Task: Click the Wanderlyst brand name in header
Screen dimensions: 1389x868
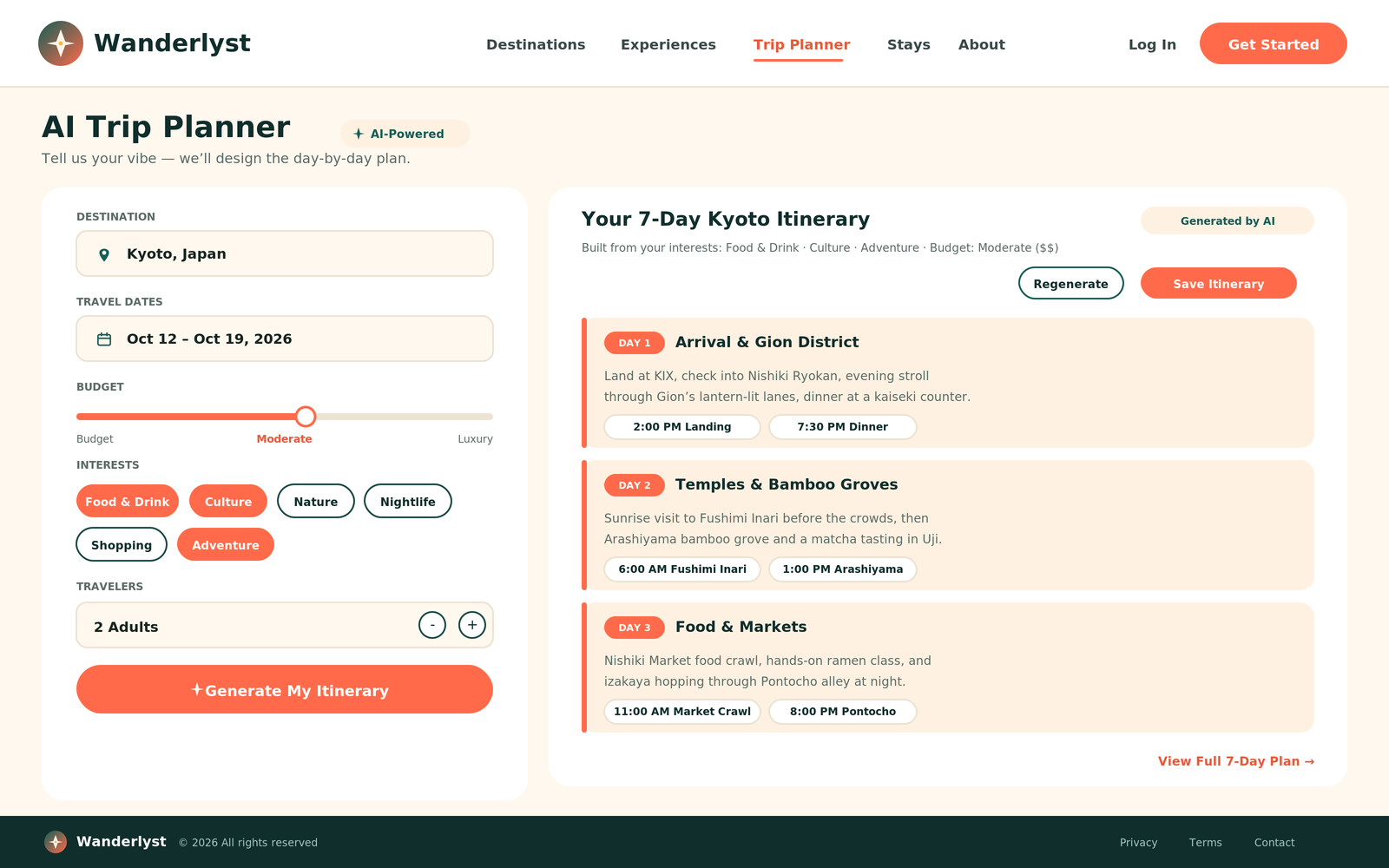Action: [172, 43]
